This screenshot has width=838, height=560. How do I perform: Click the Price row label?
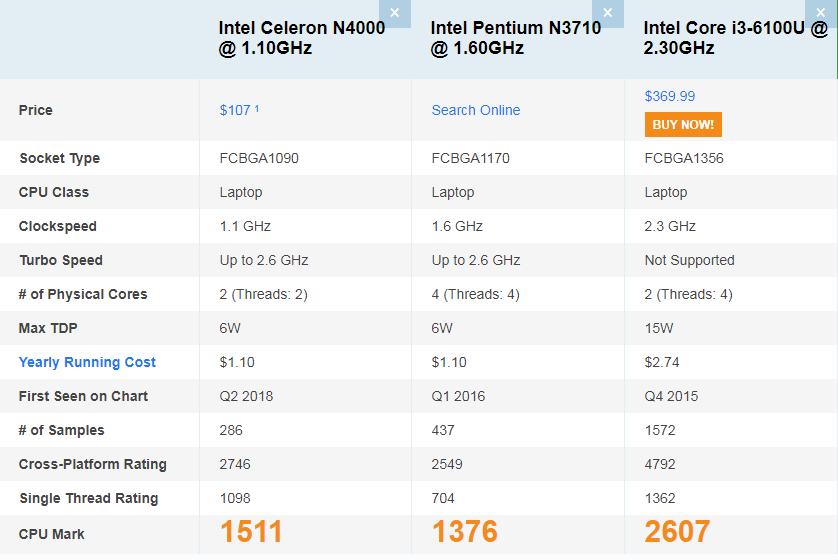point(36,110)
